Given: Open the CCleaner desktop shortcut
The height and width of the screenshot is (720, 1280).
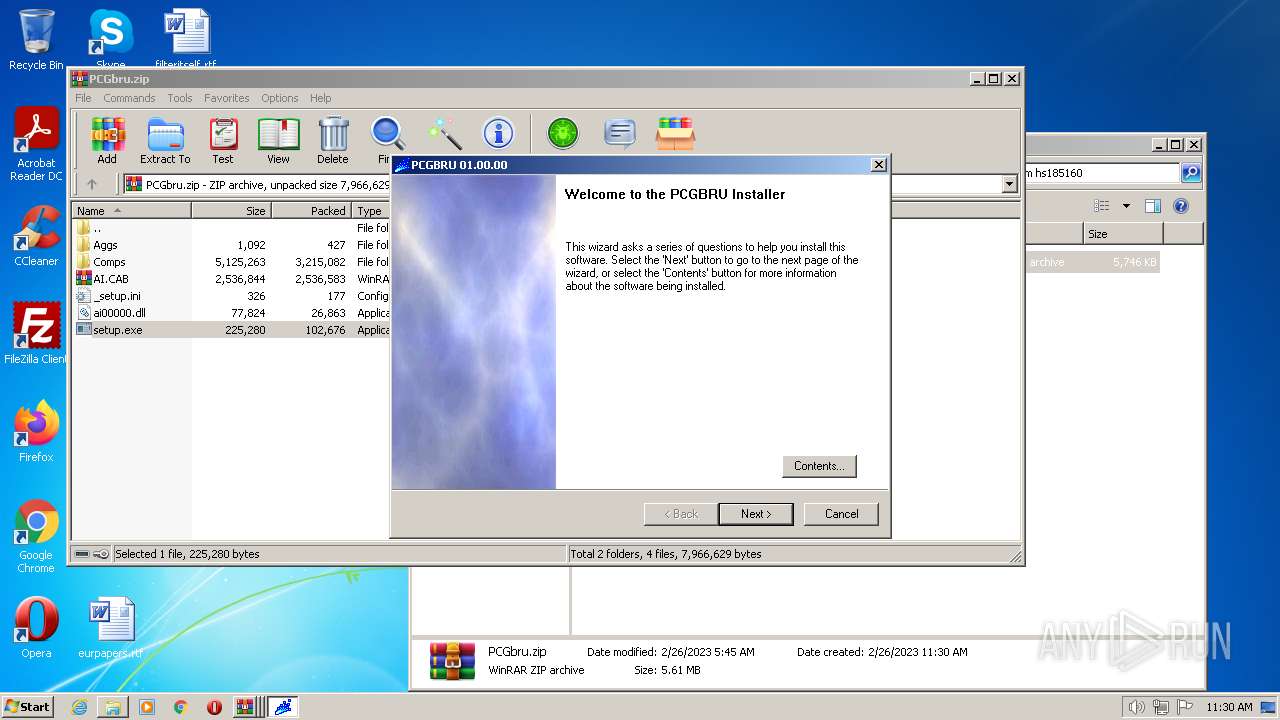Looking at the screenshot, I should (36, 236).
